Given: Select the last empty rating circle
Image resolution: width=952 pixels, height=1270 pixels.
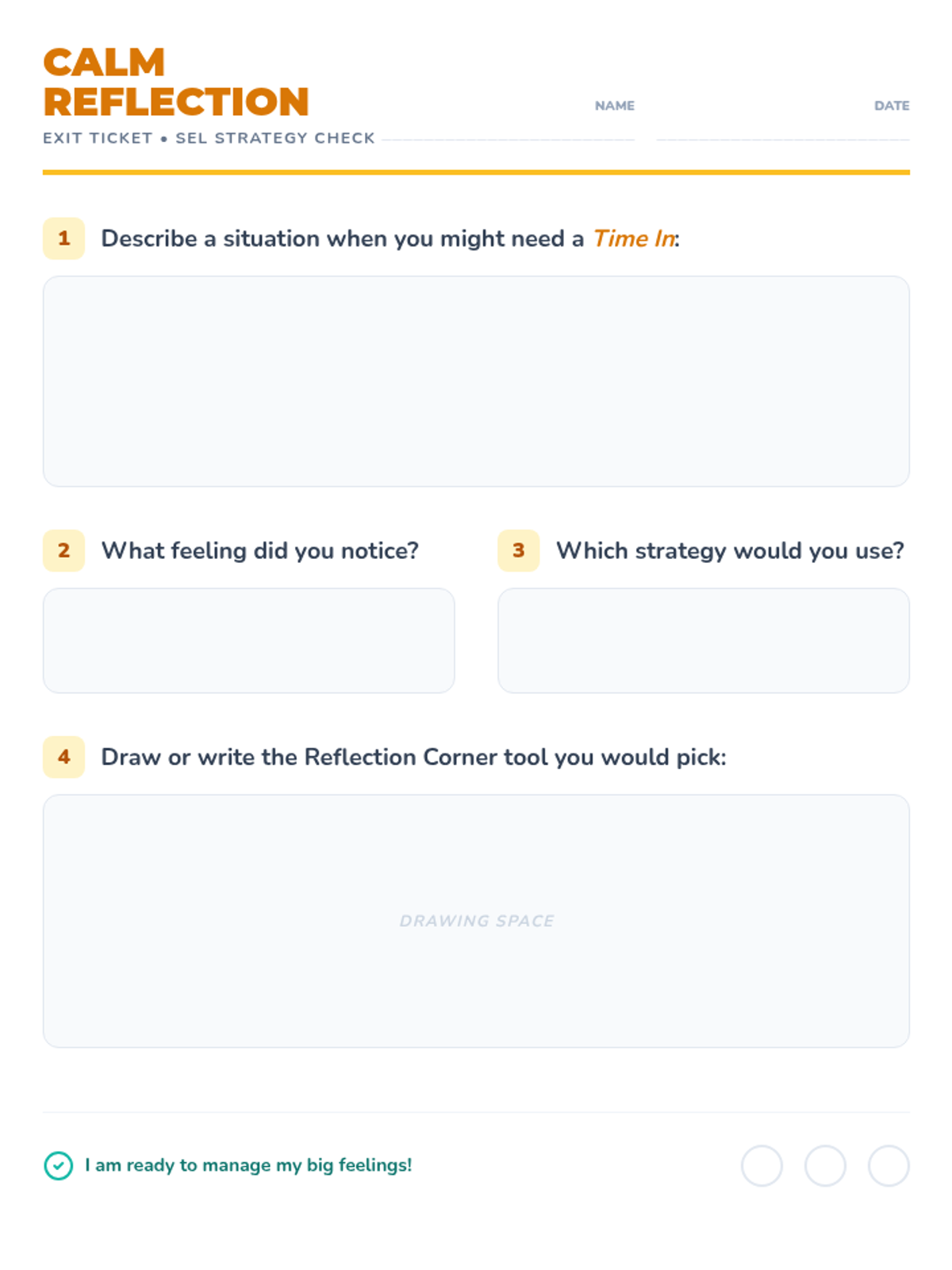Looking at the screenshot, I should pos(889,1165).
